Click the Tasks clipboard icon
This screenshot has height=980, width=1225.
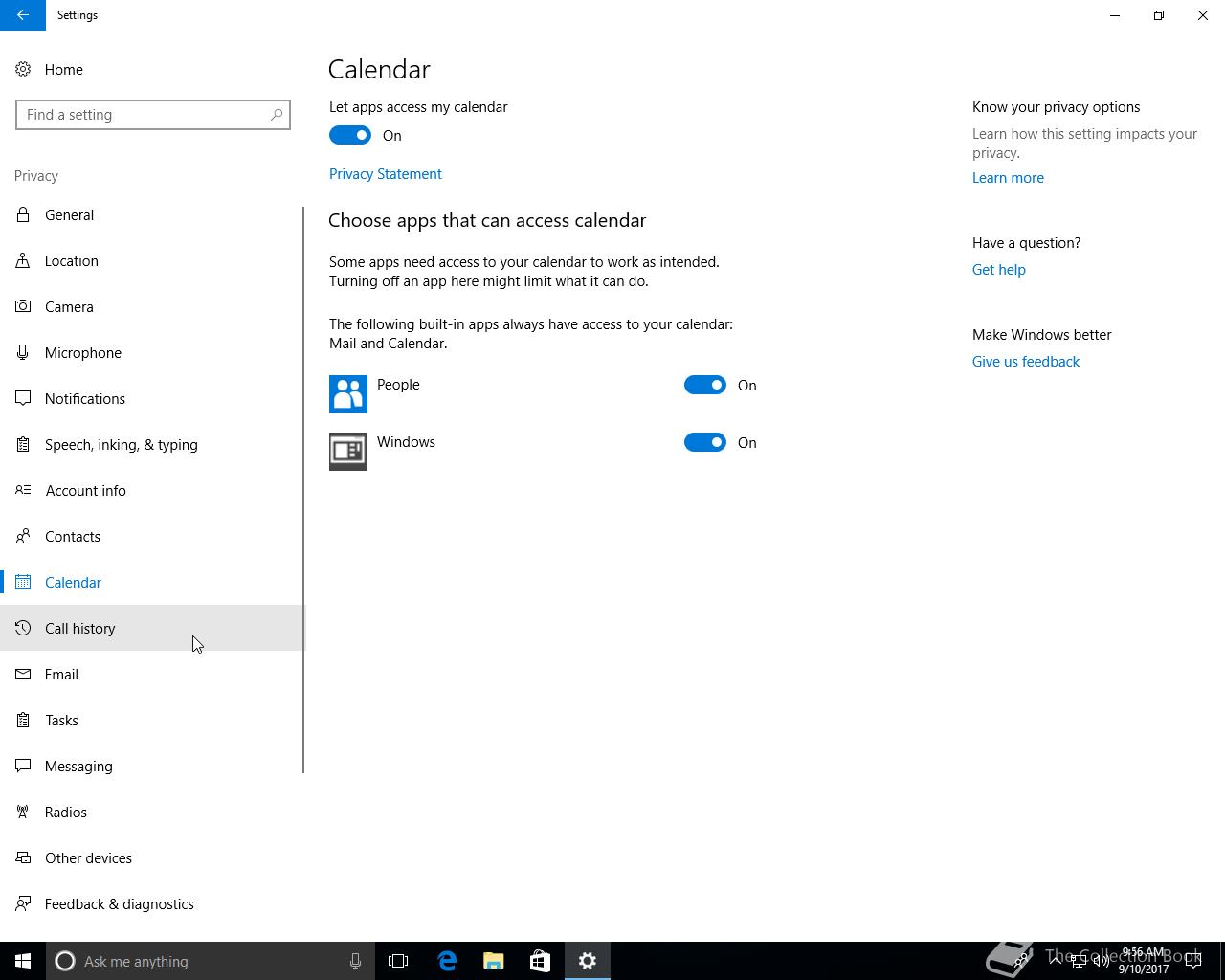(23, 720)
